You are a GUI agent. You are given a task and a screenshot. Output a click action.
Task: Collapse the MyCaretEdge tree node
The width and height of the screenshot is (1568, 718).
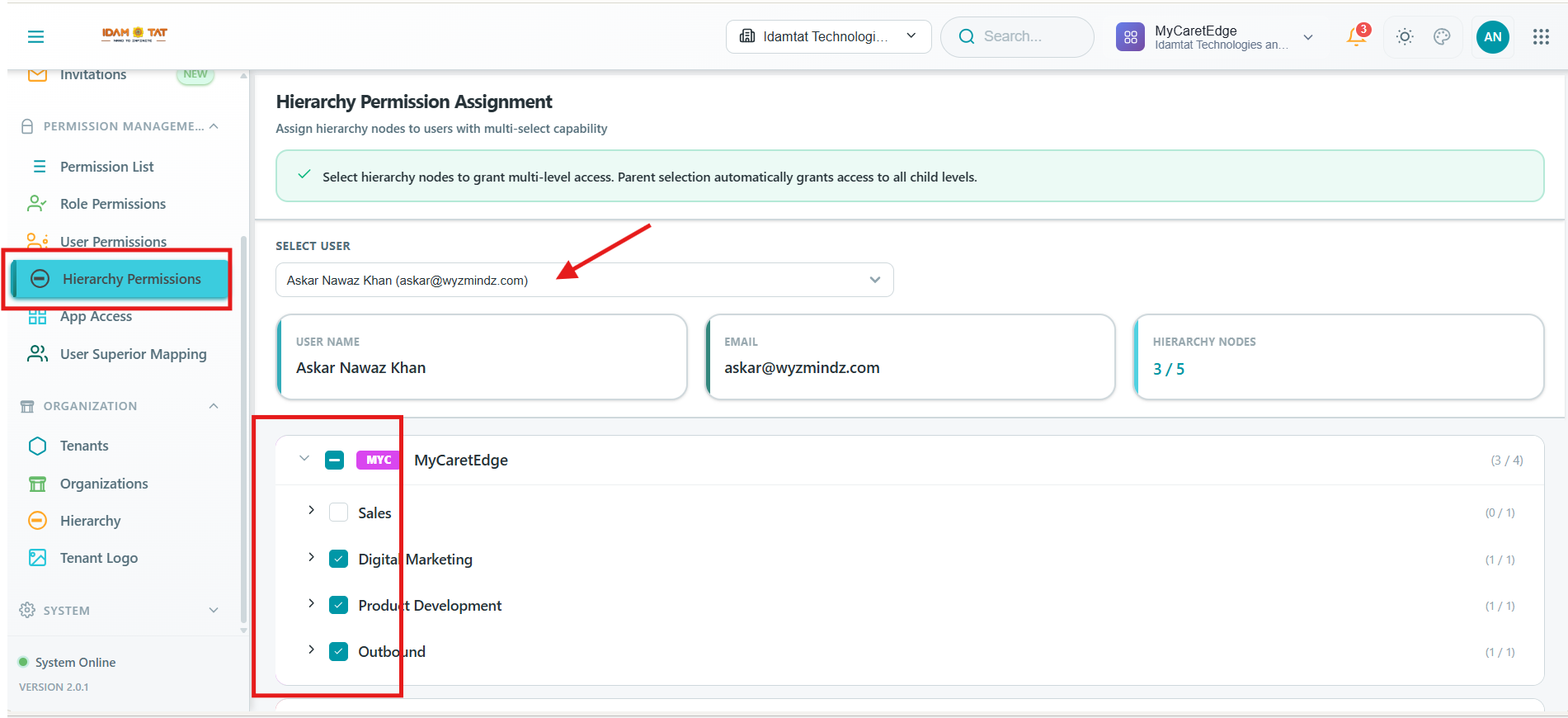coord(304,458)
